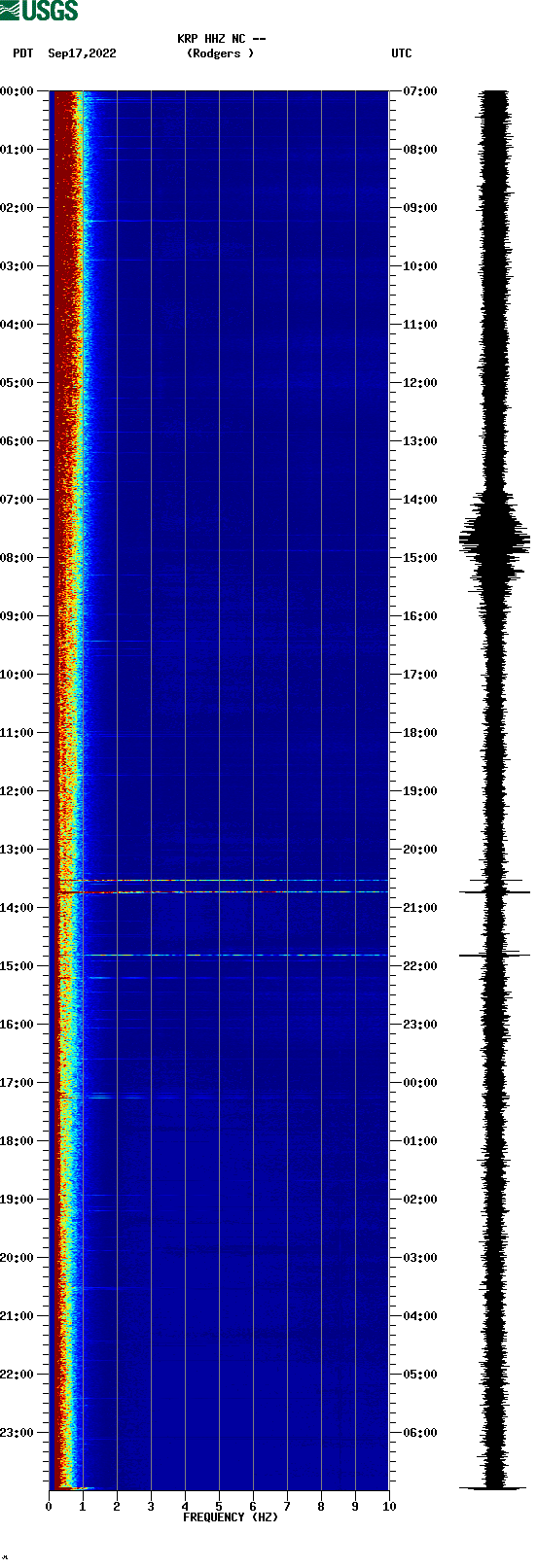The height and width of the screenshot is (1568, 537).
Task: Click the 'UTC' timezone label
Action: pos(402,53)
